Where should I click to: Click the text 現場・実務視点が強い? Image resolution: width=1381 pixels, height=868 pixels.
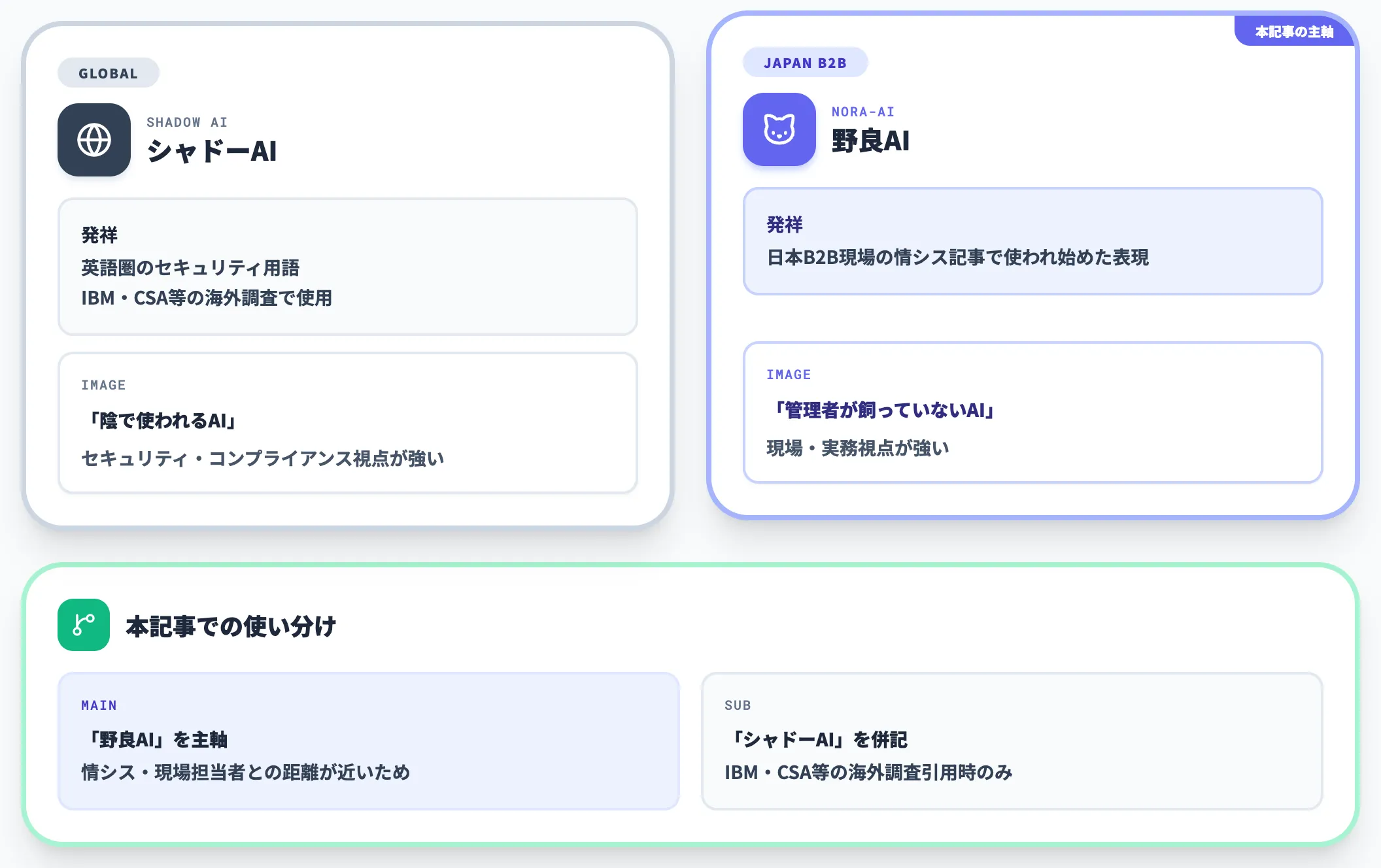click(858, 448)
